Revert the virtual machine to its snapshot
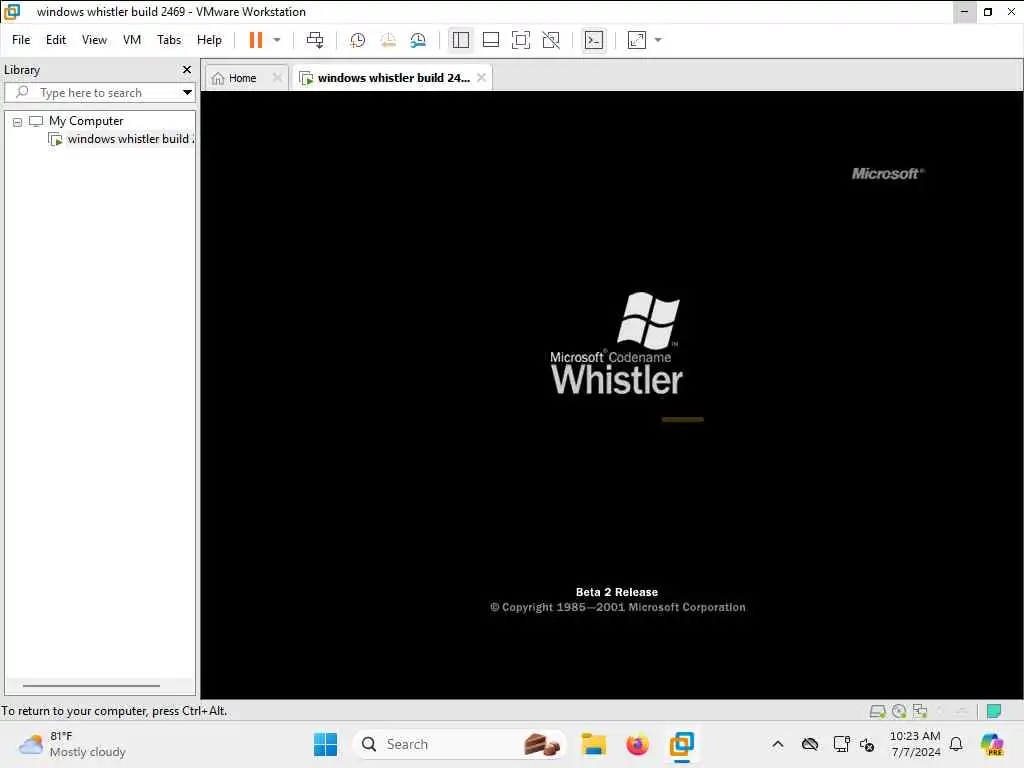The width and height of the screenshot is (1024, 768). (388, 40)
